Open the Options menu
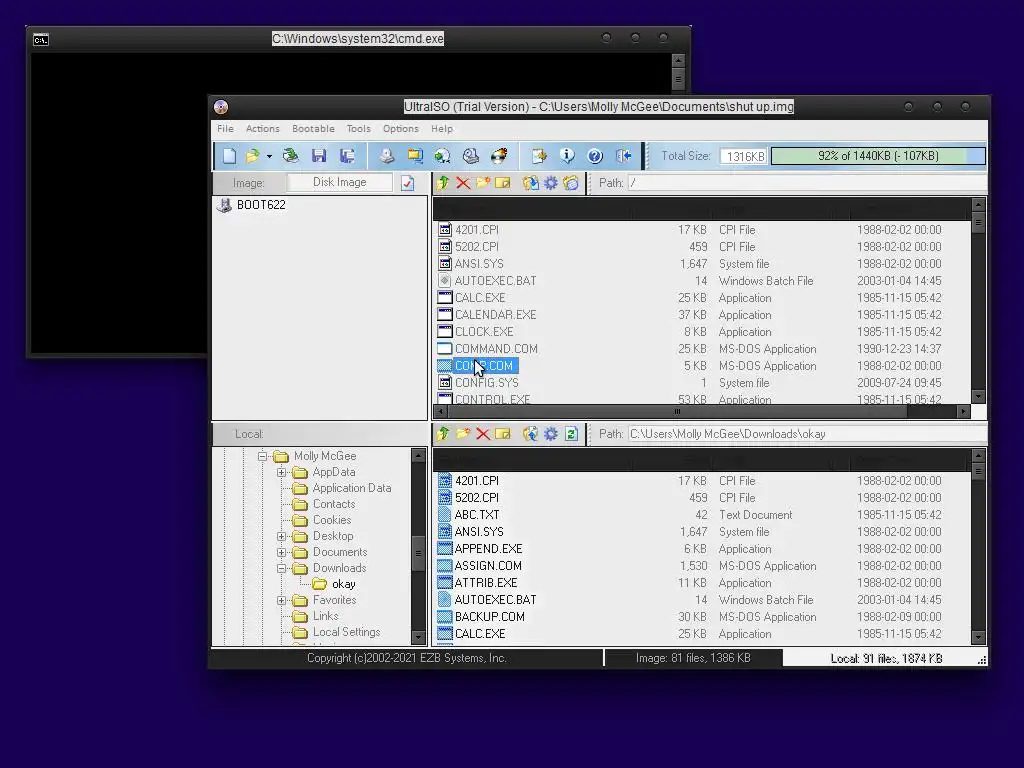Viewport: 1024px width, 768px height. coord(401,129)
